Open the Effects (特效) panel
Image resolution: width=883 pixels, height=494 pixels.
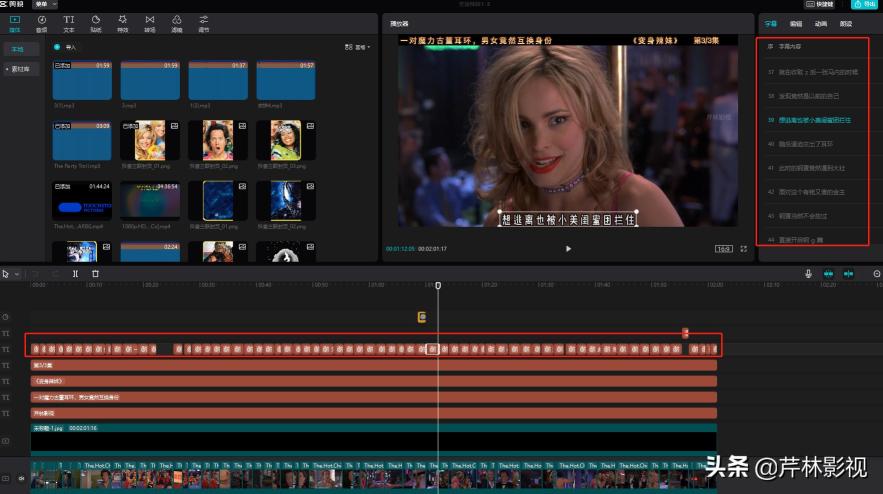123,24
